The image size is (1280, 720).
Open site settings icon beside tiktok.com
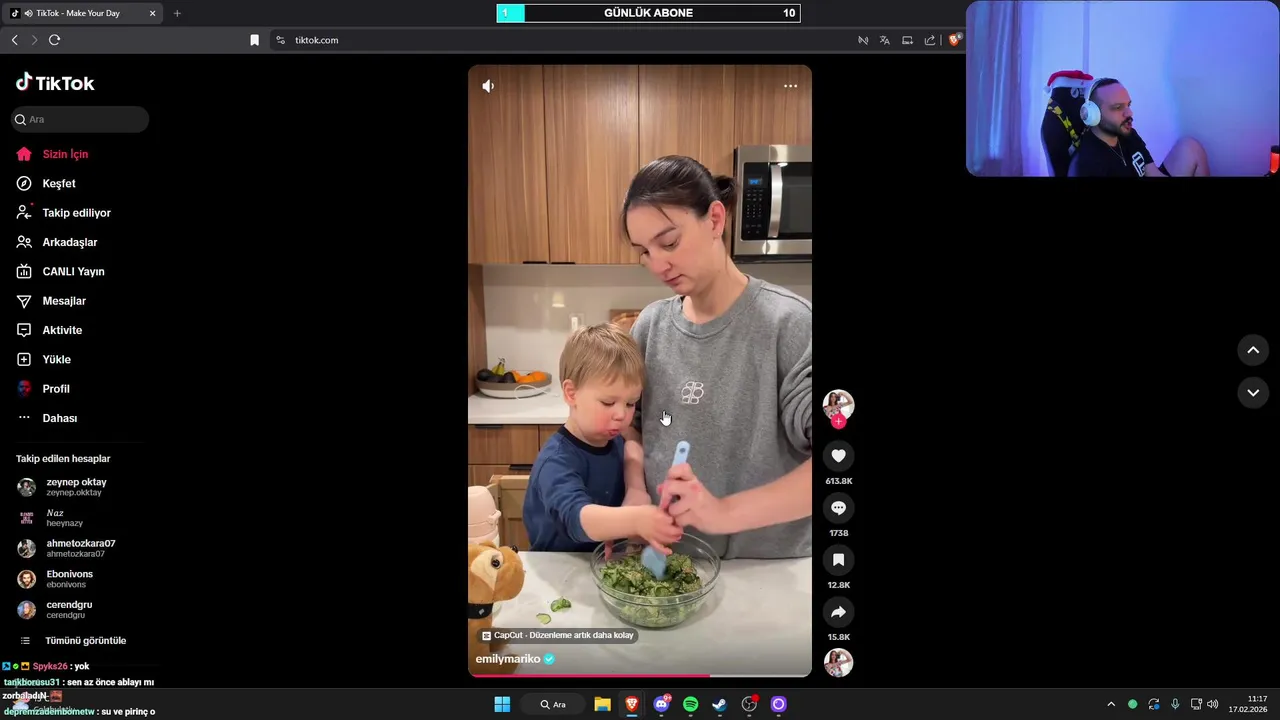(280, 40)
